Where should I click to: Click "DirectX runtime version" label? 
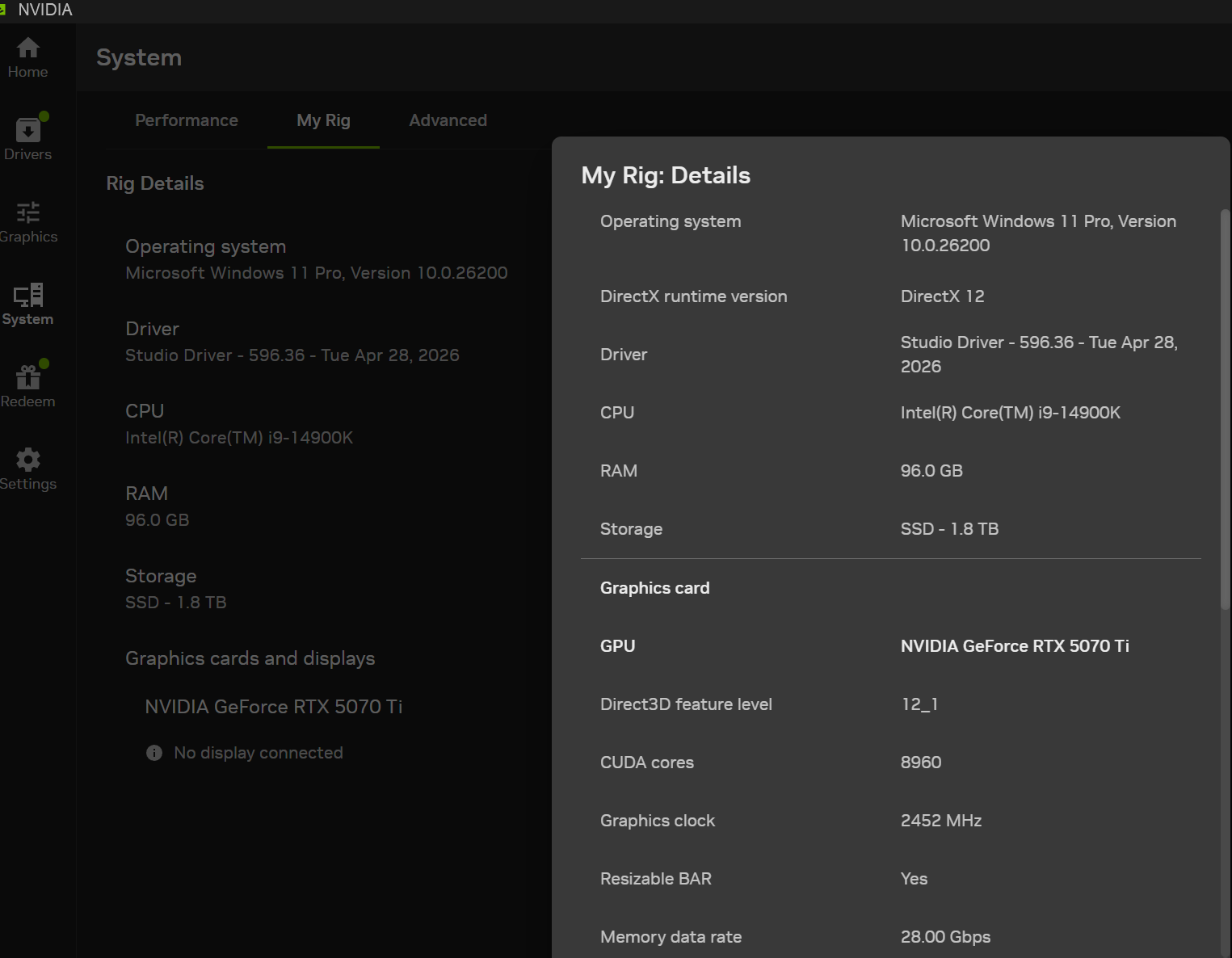click(x=694, y=296)
